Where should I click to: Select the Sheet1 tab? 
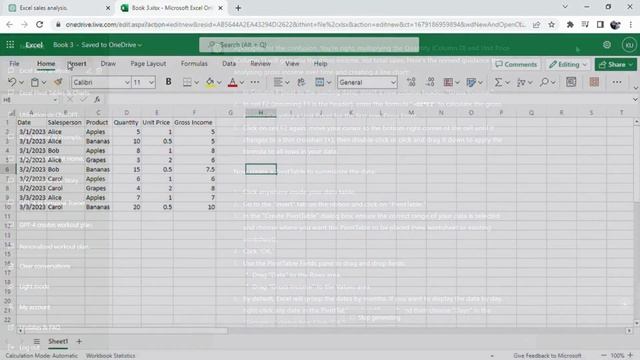coord(58,341)
